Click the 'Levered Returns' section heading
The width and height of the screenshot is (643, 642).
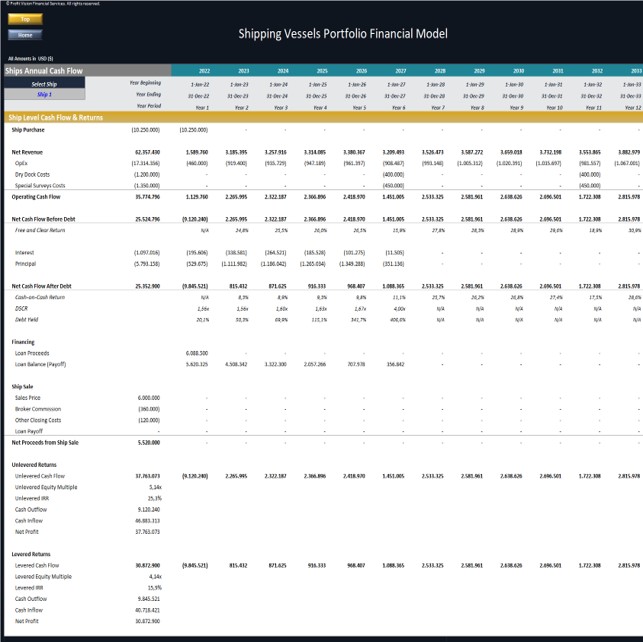click(31, 554)
